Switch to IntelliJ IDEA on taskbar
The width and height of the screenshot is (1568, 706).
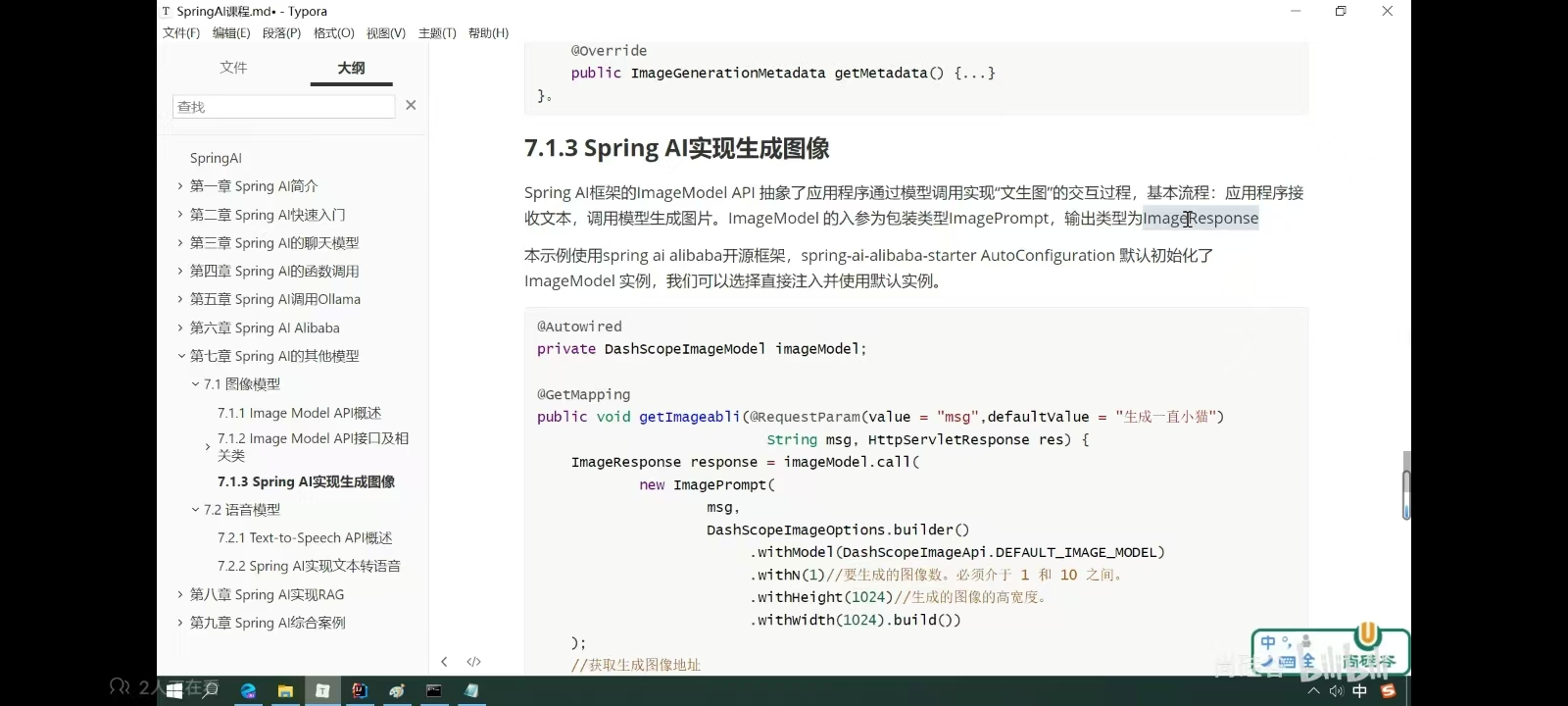tap(360, 691)
